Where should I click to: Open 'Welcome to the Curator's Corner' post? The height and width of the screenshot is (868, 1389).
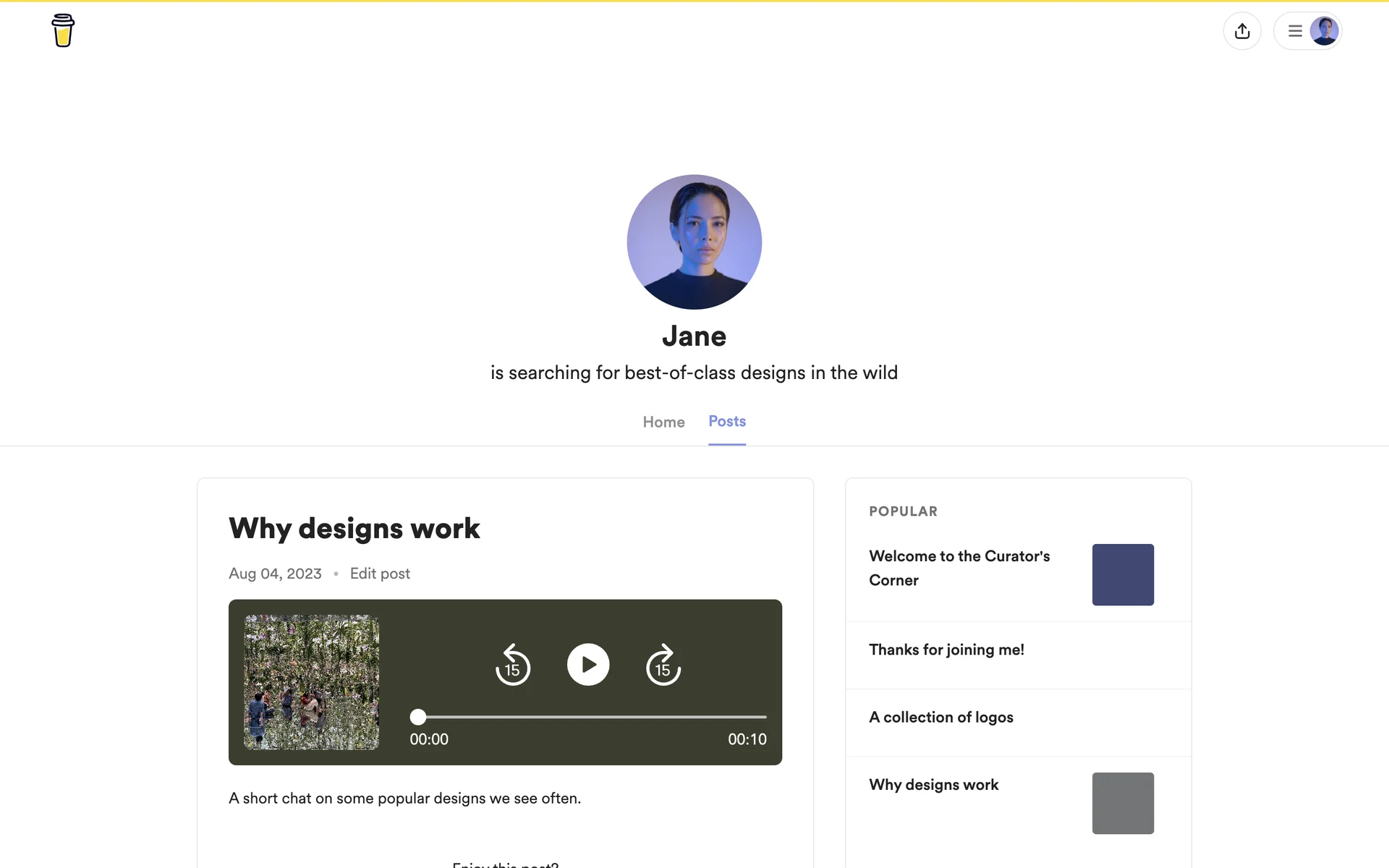pos(959,568)
